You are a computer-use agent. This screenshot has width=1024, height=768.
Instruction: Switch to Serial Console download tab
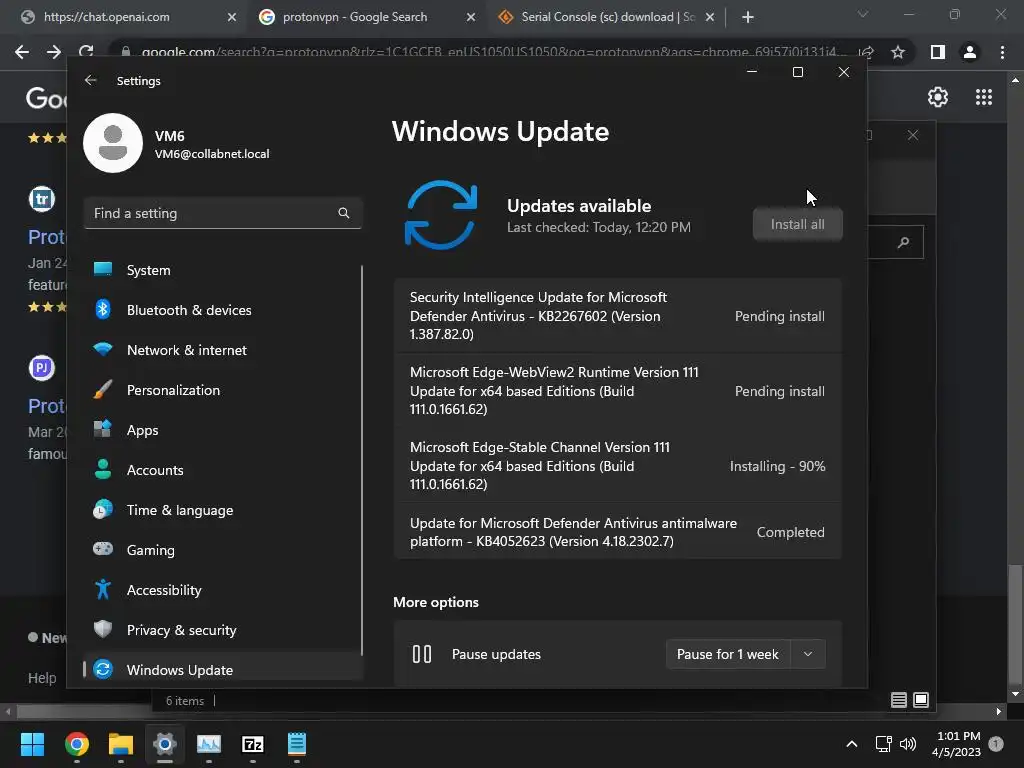point(606,17)
